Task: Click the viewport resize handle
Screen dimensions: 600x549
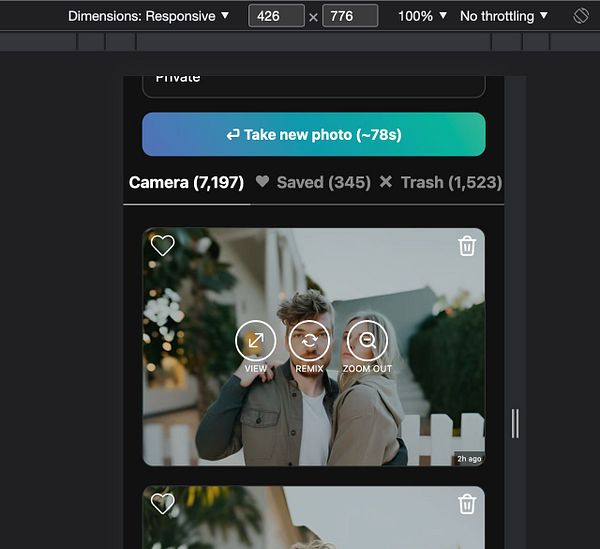Action: pos(515,423)
